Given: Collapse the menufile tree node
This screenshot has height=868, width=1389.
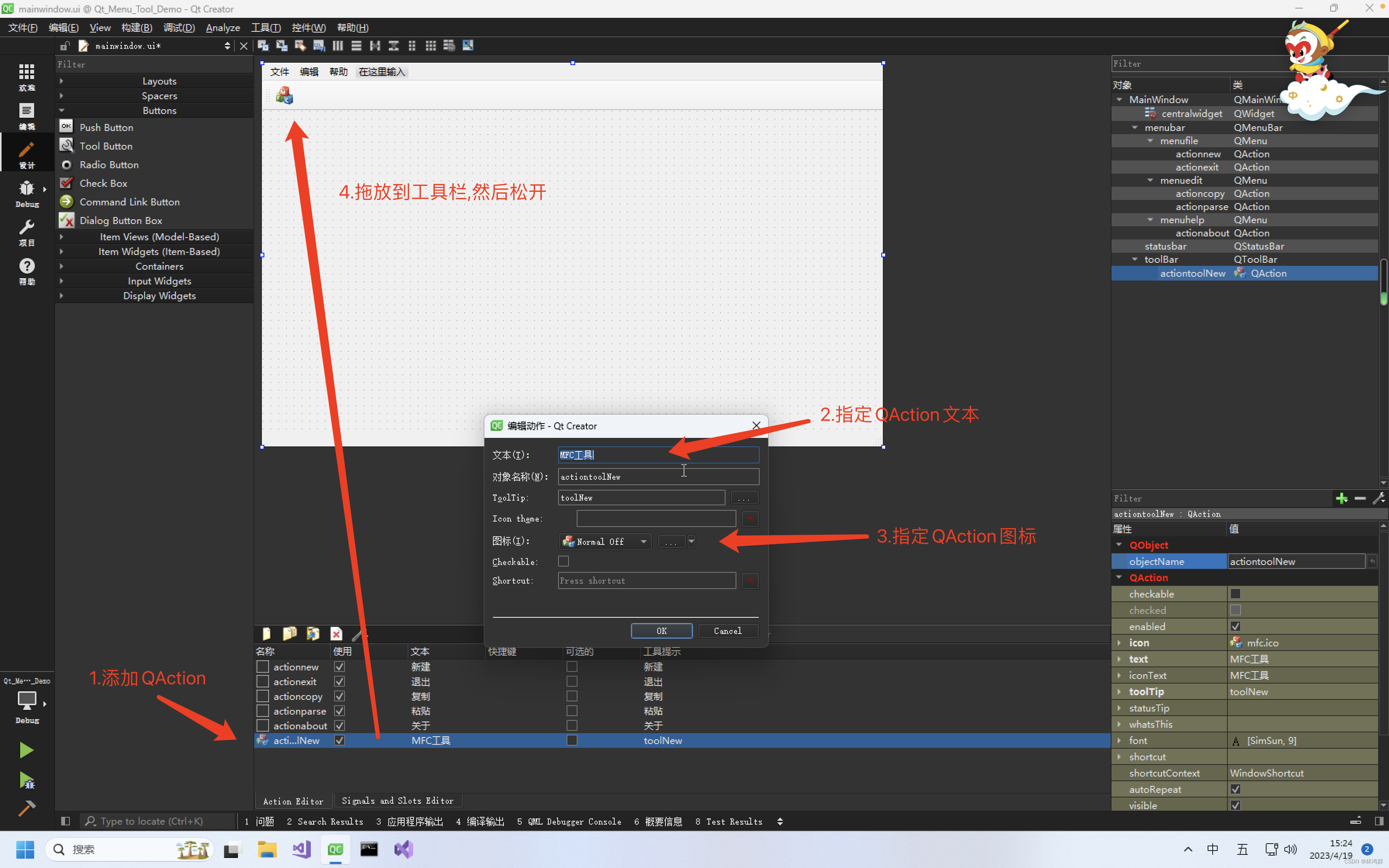Looking at the screenshot, I should (x=1150, y=141).
